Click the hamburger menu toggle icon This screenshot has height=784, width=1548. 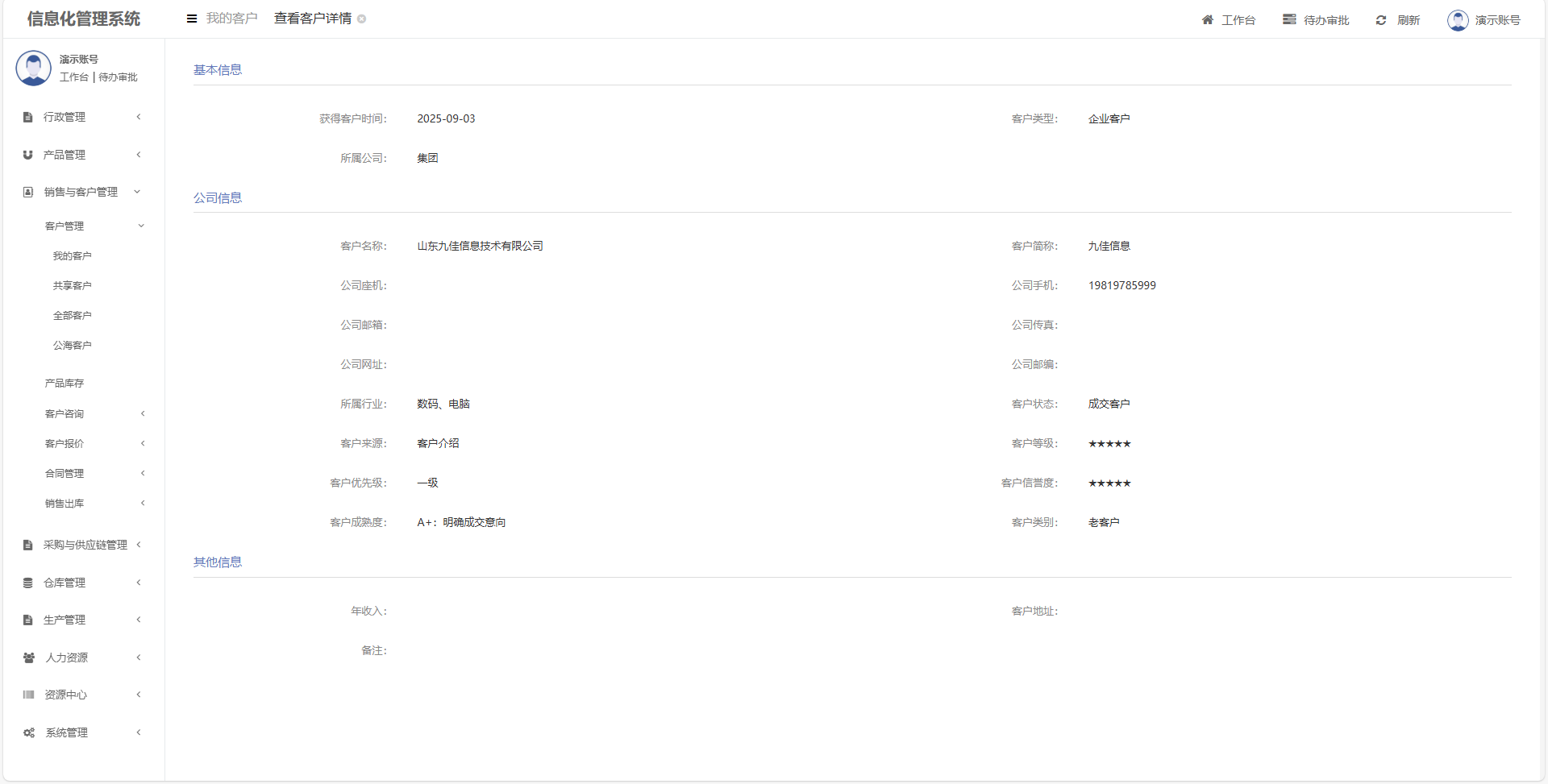192,19
